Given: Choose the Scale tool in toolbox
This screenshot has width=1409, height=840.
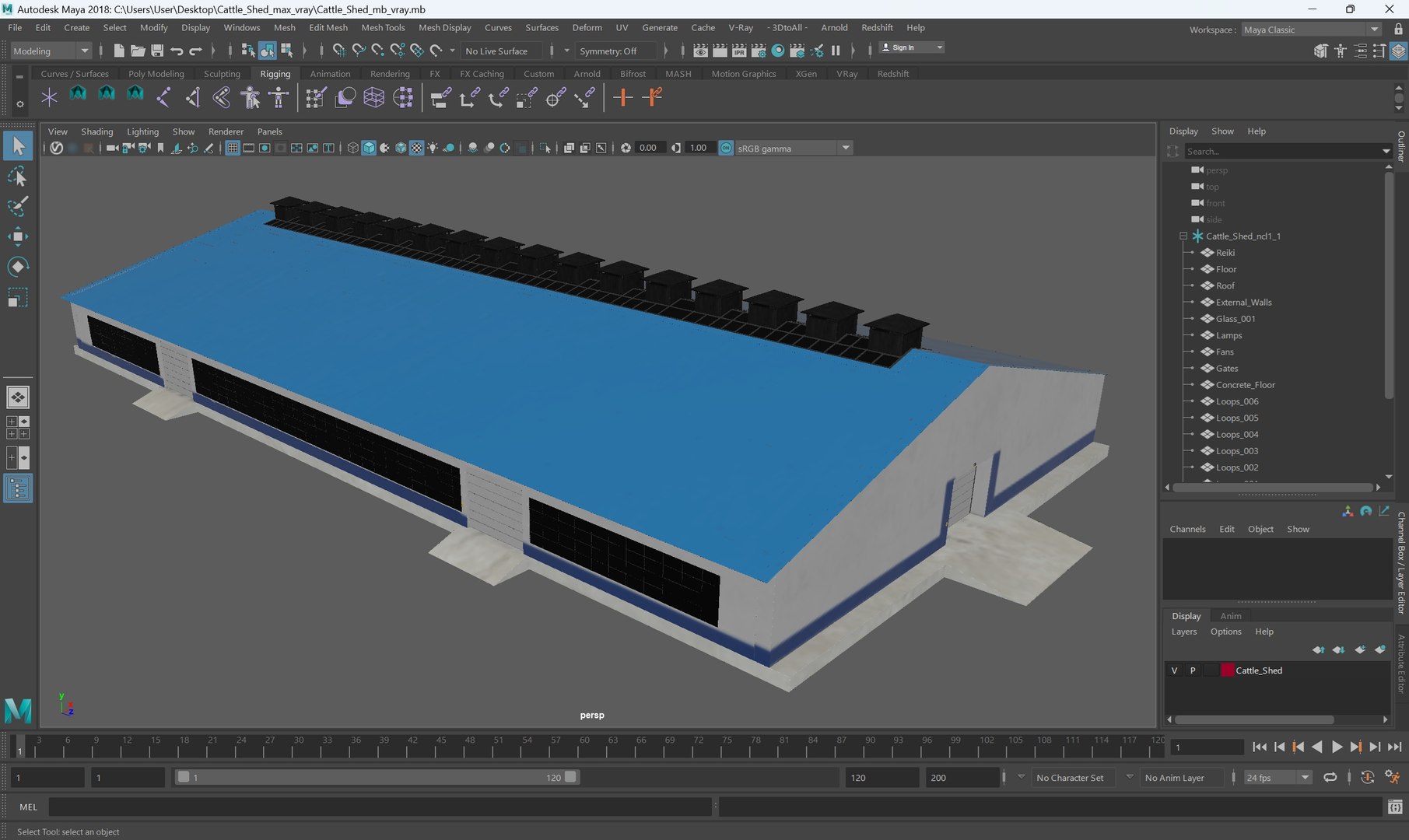Looking at the screenshot, I should coord(18,297).
